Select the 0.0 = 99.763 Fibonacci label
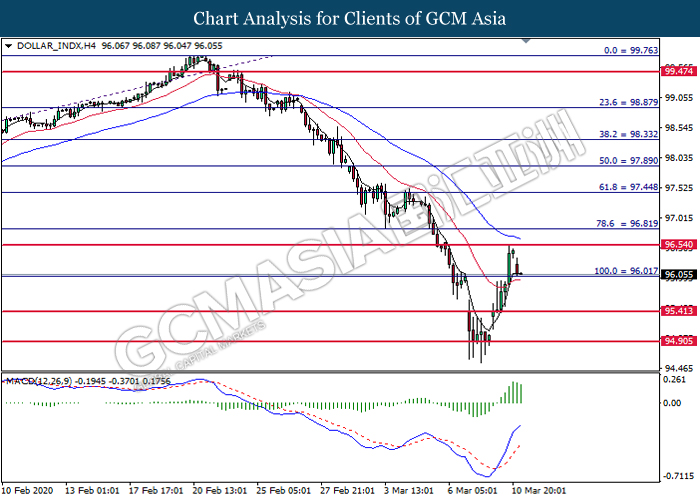 [631, 50]
